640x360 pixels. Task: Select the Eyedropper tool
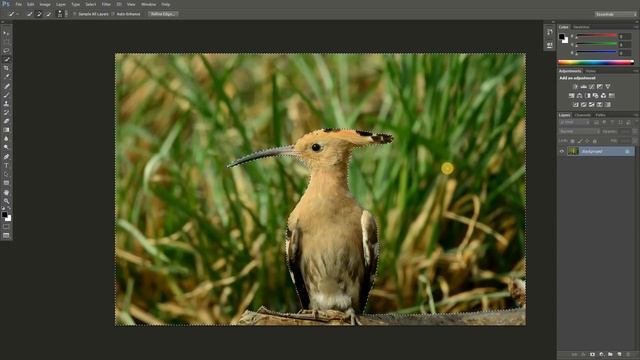pyautogui.click(x=6, y=77)
